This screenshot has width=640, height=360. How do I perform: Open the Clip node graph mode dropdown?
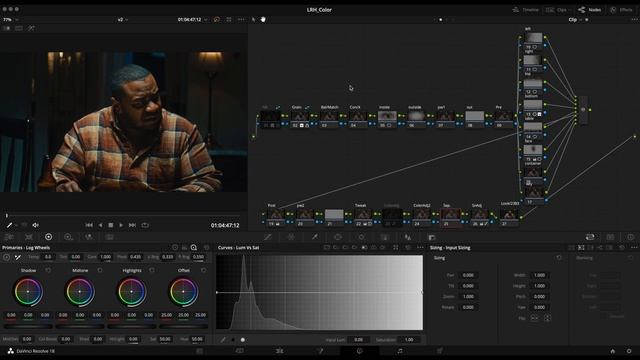(575, 19)
